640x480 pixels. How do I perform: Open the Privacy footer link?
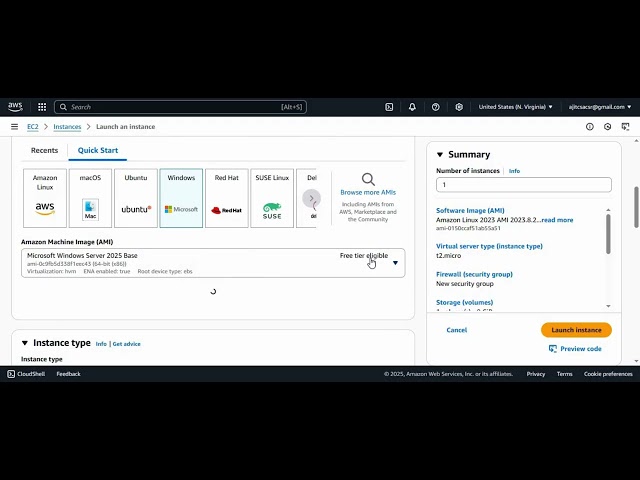point(536,374)
